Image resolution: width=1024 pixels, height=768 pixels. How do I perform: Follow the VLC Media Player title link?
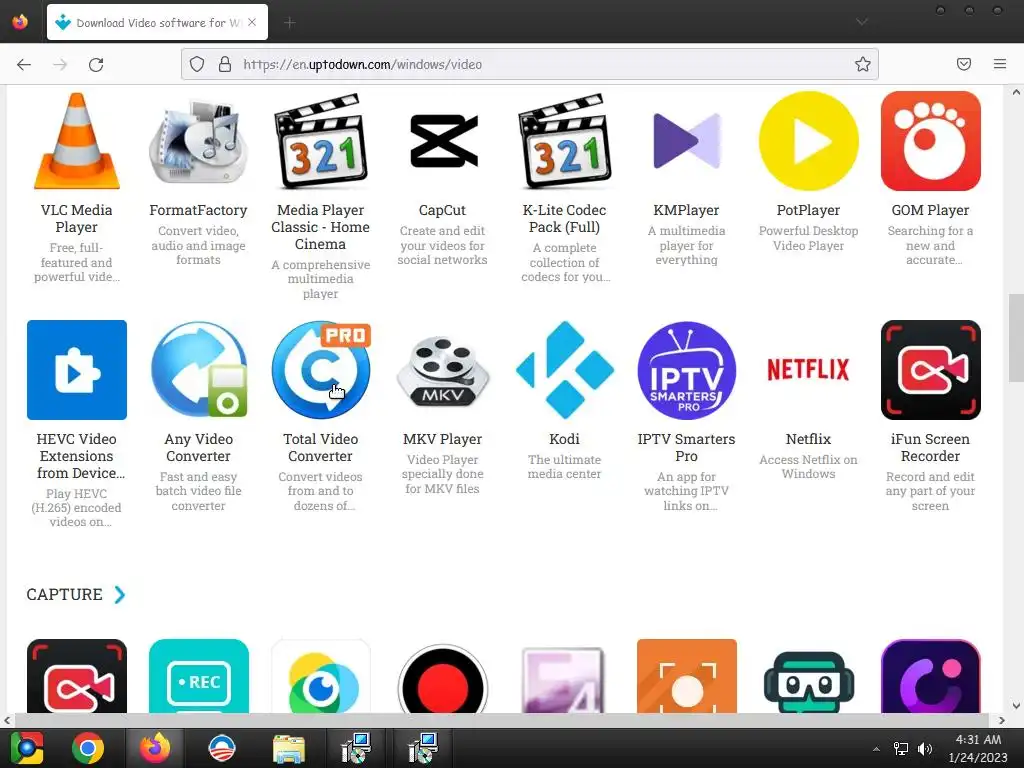tap(76, 219)
